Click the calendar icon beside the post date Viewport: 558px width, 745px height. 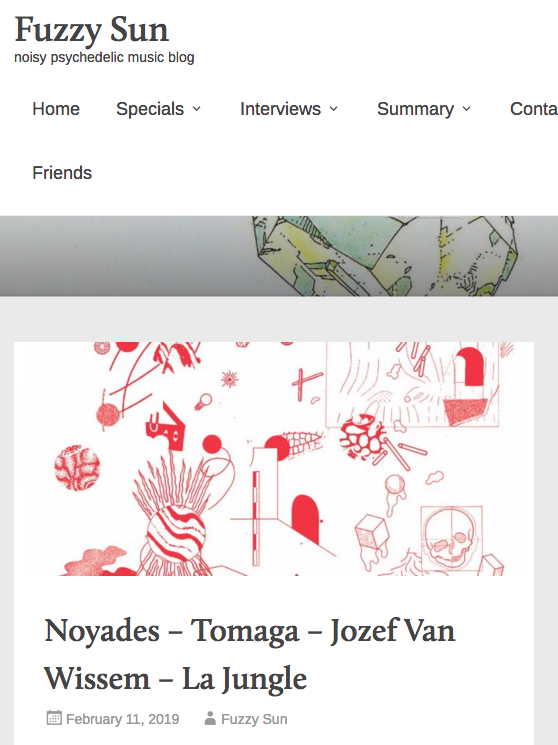pos(54,718)
